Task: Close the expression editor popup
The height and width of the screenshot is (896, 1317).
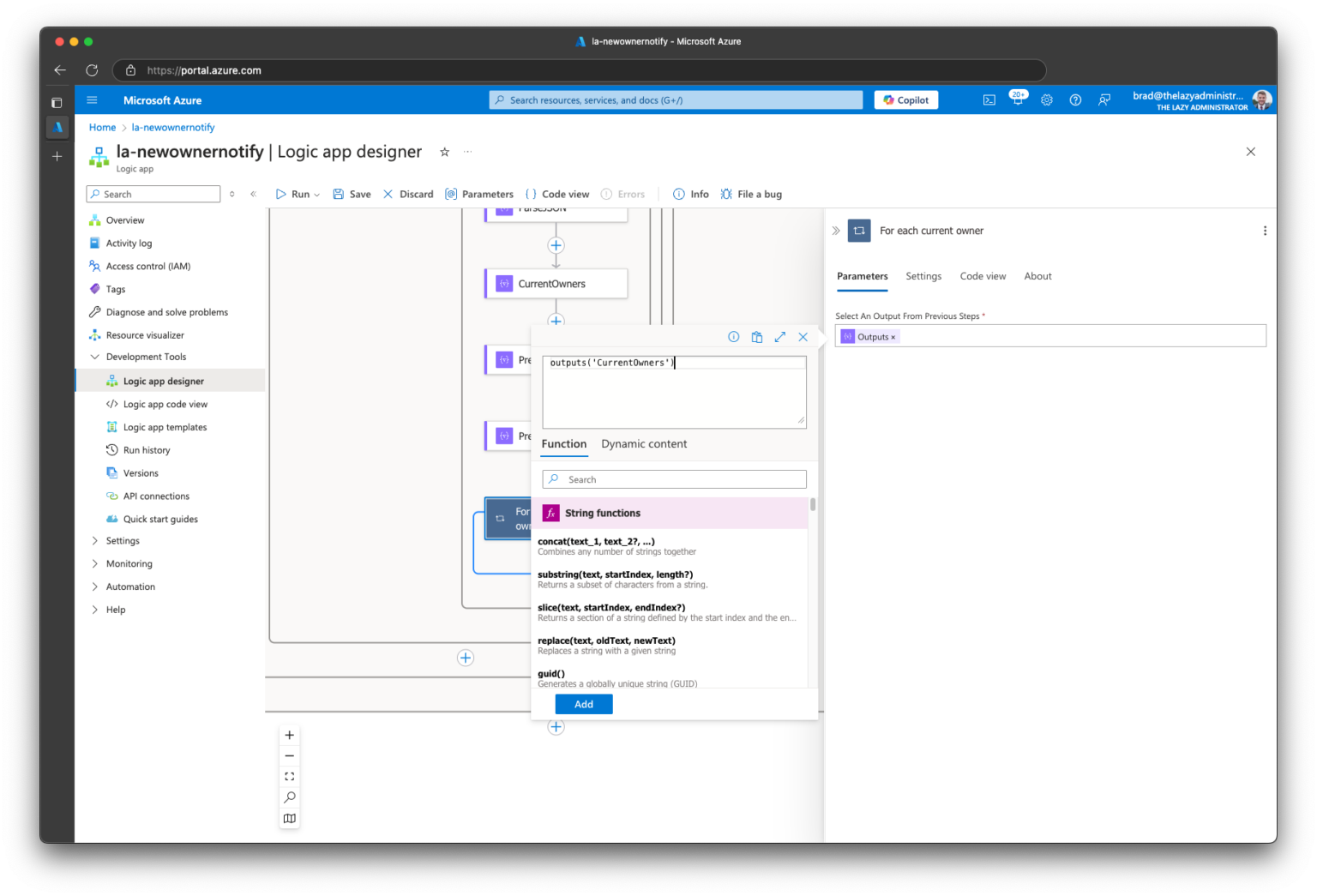Action: [803, 337]
